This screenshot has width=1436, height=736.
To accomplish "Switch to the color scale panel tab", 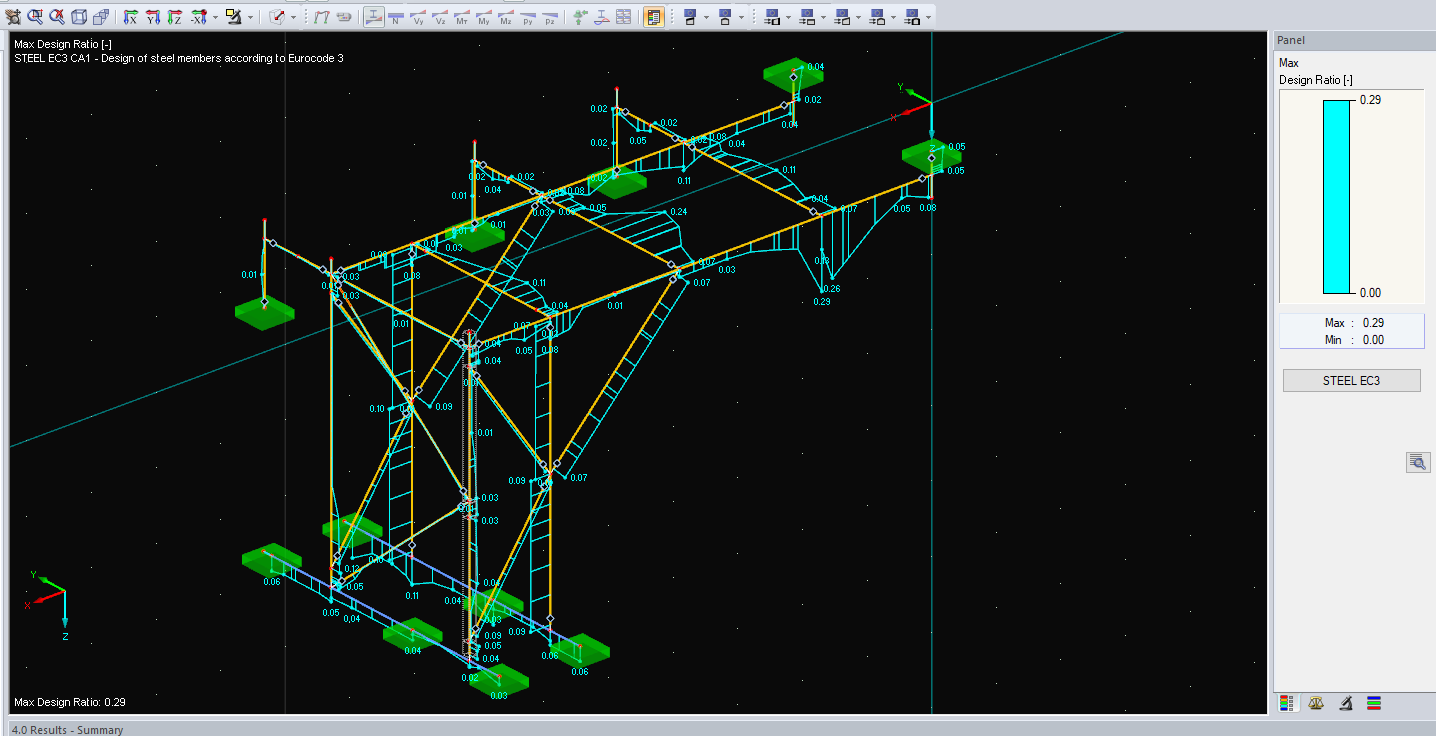I will (1287, 703).
